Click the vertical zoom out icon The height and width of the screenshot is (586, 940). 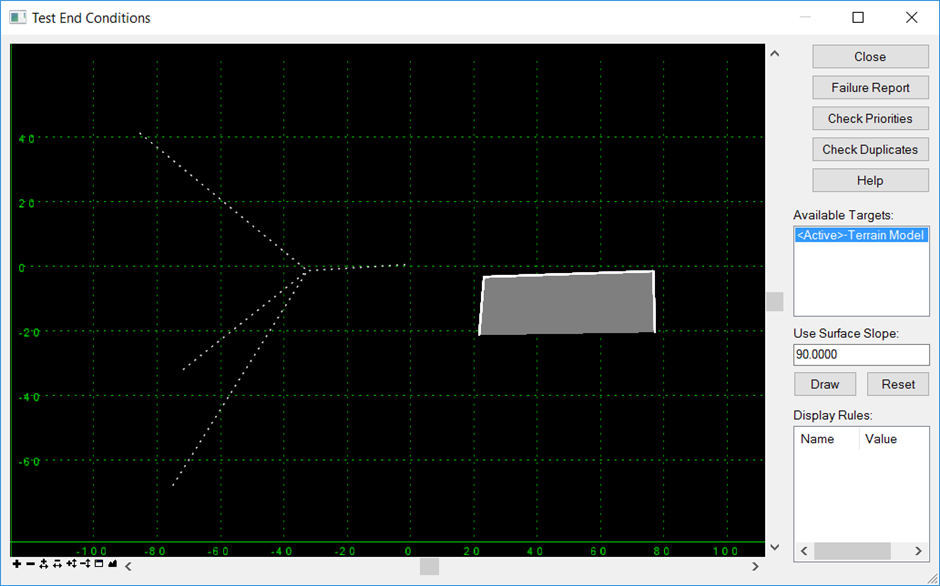(x=85, y=564)
